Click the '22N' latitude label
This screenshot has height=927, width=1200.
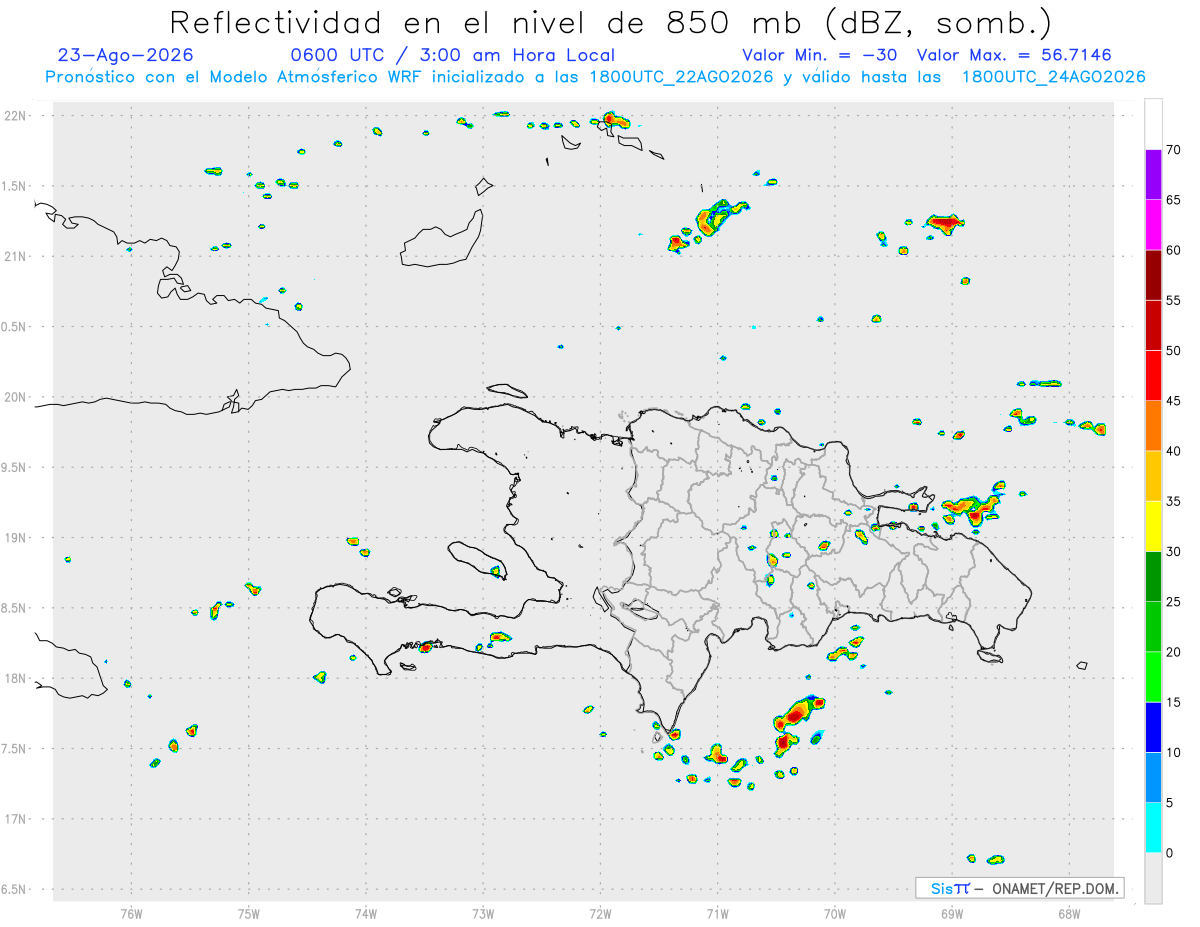[15, 116]
